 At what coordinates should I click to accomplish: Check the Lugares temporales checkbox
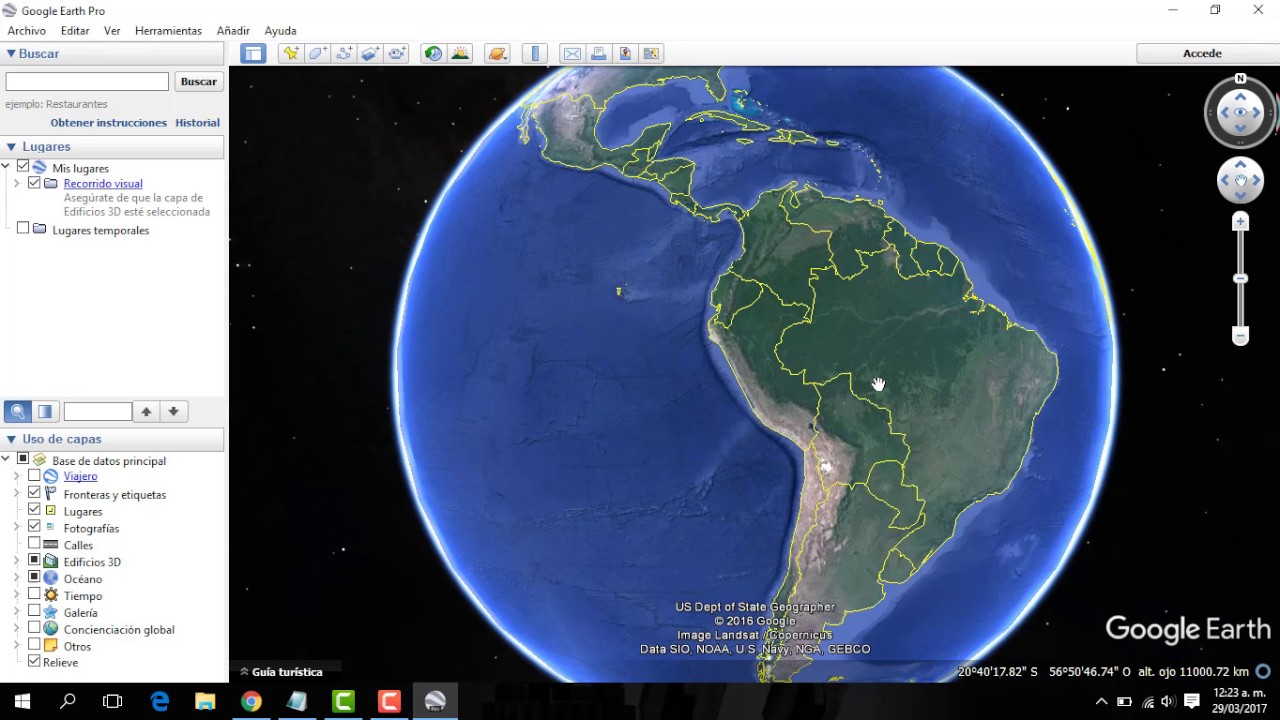(x=23, y=229)
